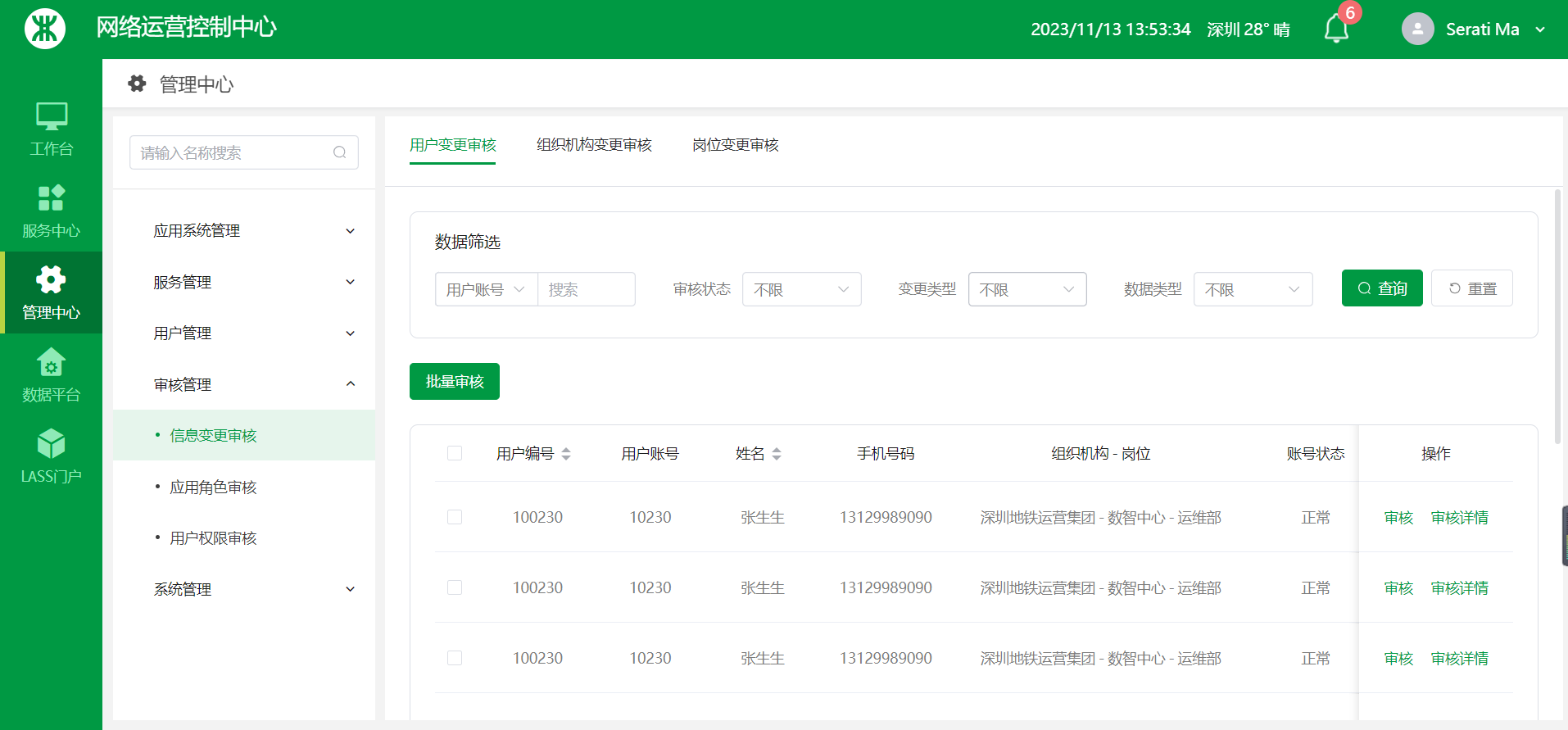Screen dimensions: 1568x730
Task: Switch to 用户变更审核 tab
Action: [452, 145]
